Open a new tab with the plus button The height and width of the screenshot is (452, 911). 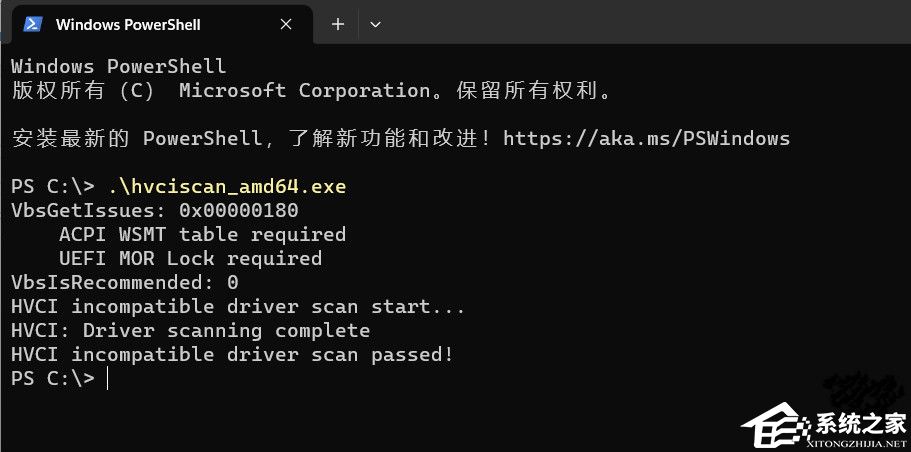pos(338,24)
